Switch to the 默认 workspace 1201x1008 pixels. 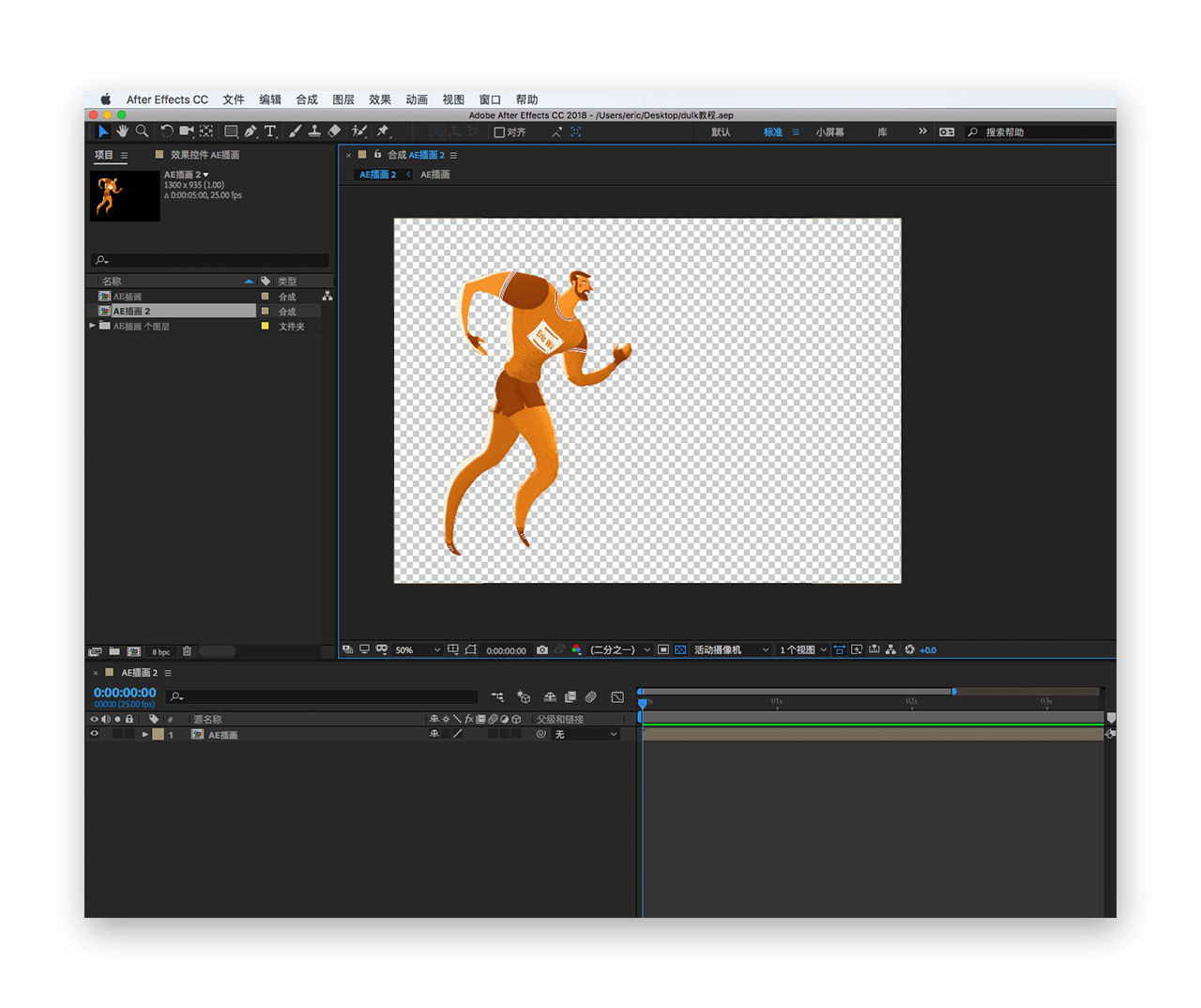[x=721, y=132]
